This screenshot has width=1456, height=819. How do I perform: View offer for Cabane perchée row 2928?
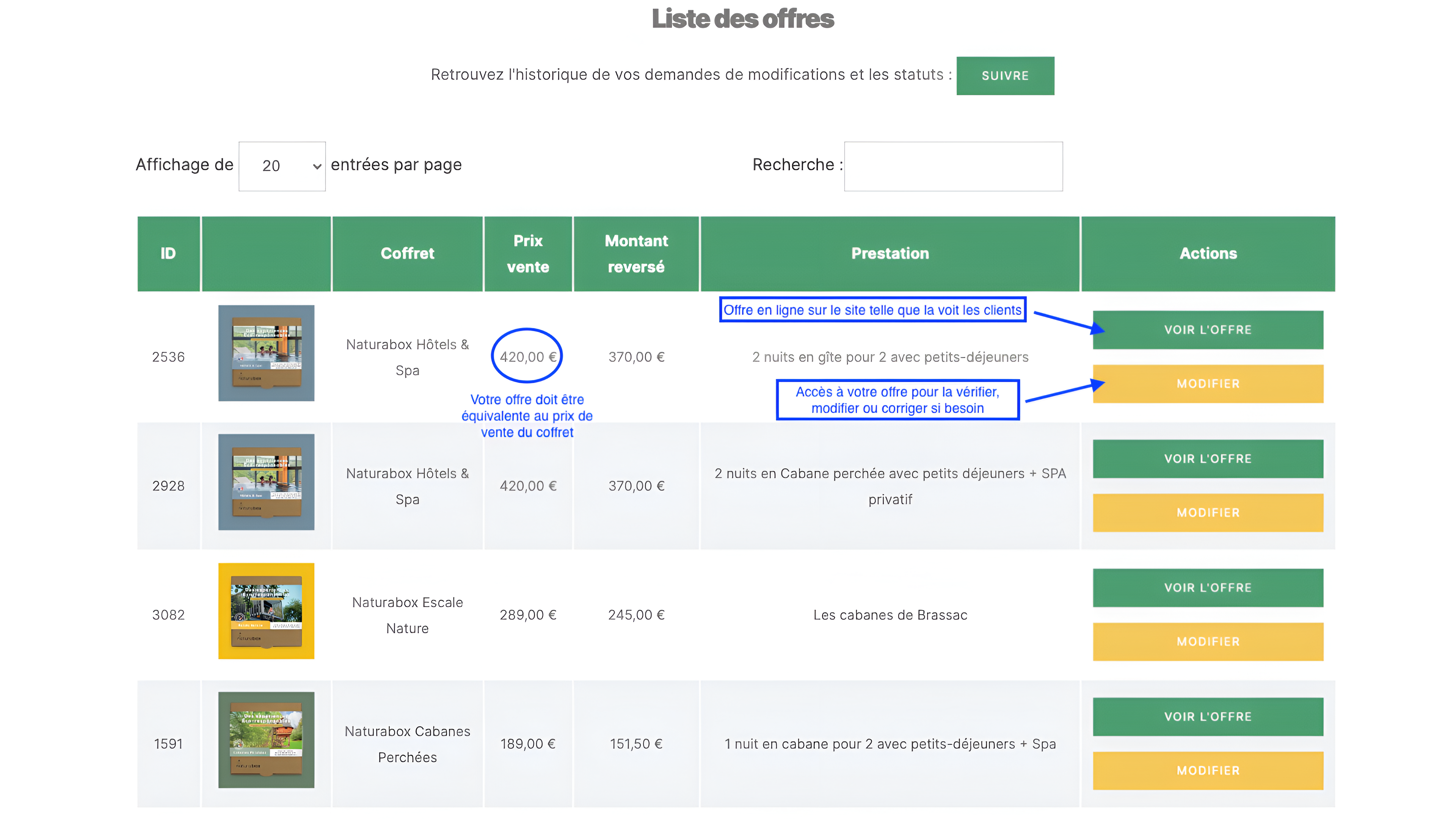[x=1208, y=458]
